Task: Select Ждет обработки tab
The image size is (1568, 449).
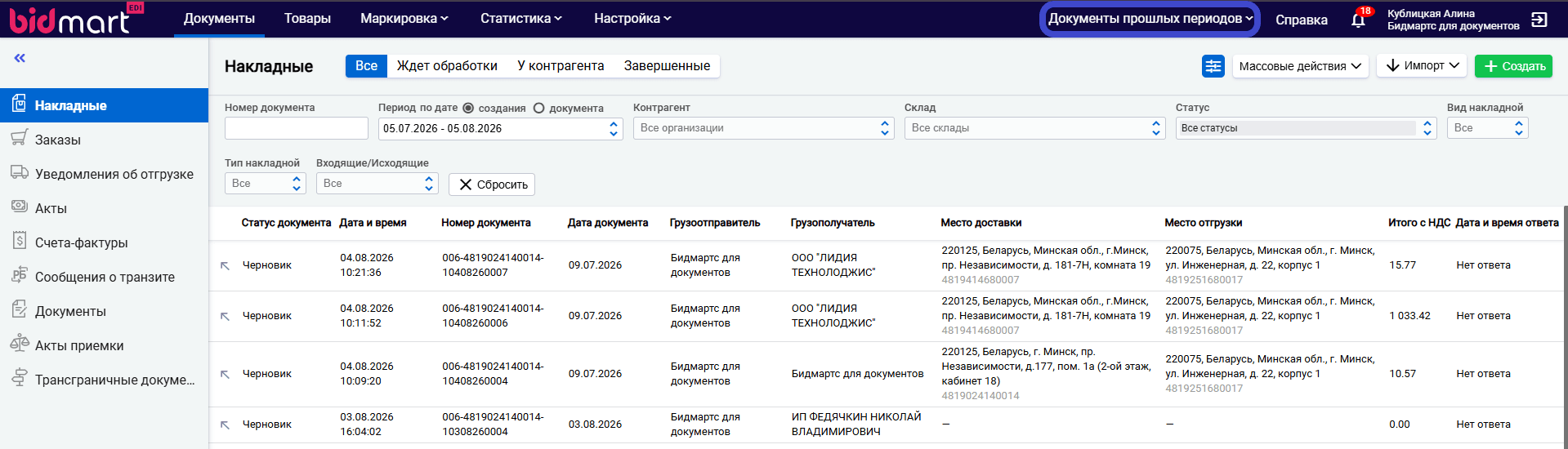Action: coord(447,66)
